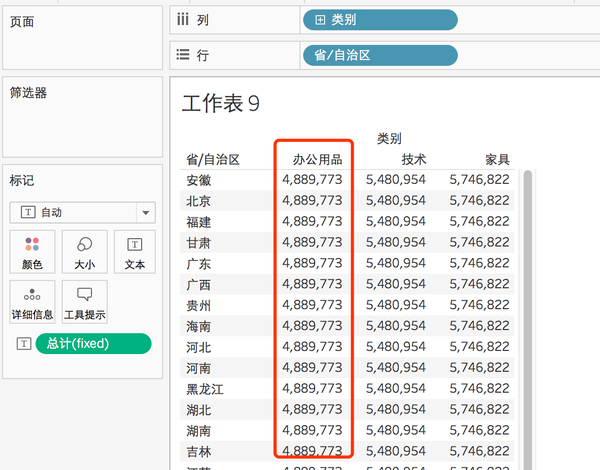Viewport: 600px width, 470px height.
Task: Expand the 类别 pill plus icon
Action: point(320,20)
